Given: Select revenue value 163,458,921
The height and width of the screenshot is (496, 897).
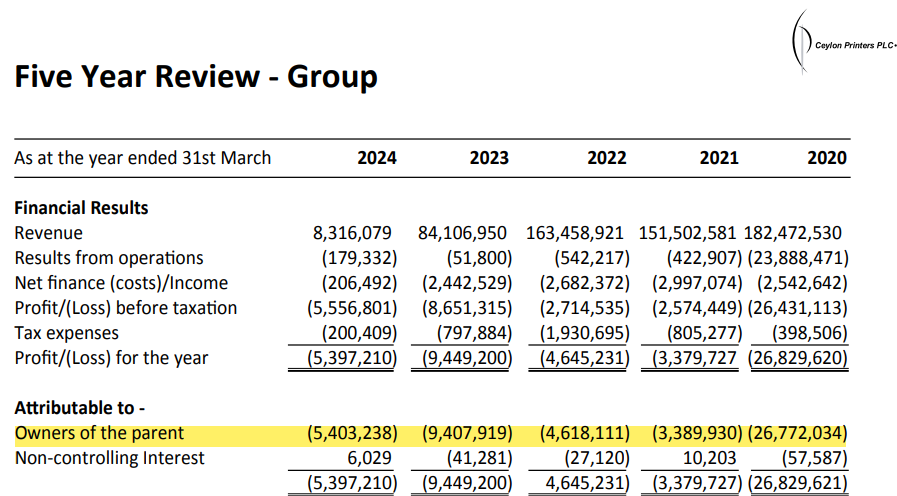Looking at the screenshot, I should [x=575, y=233].
